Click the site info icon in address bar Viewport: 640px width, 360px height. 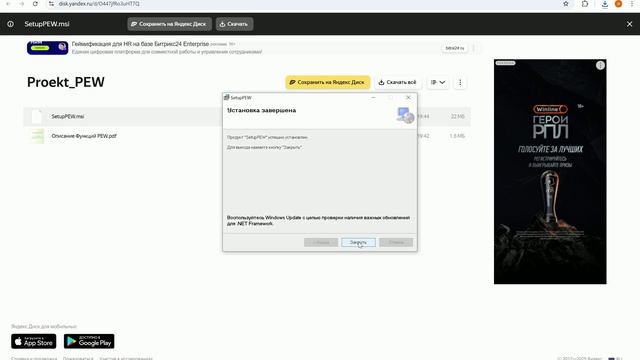coord(51,4)
